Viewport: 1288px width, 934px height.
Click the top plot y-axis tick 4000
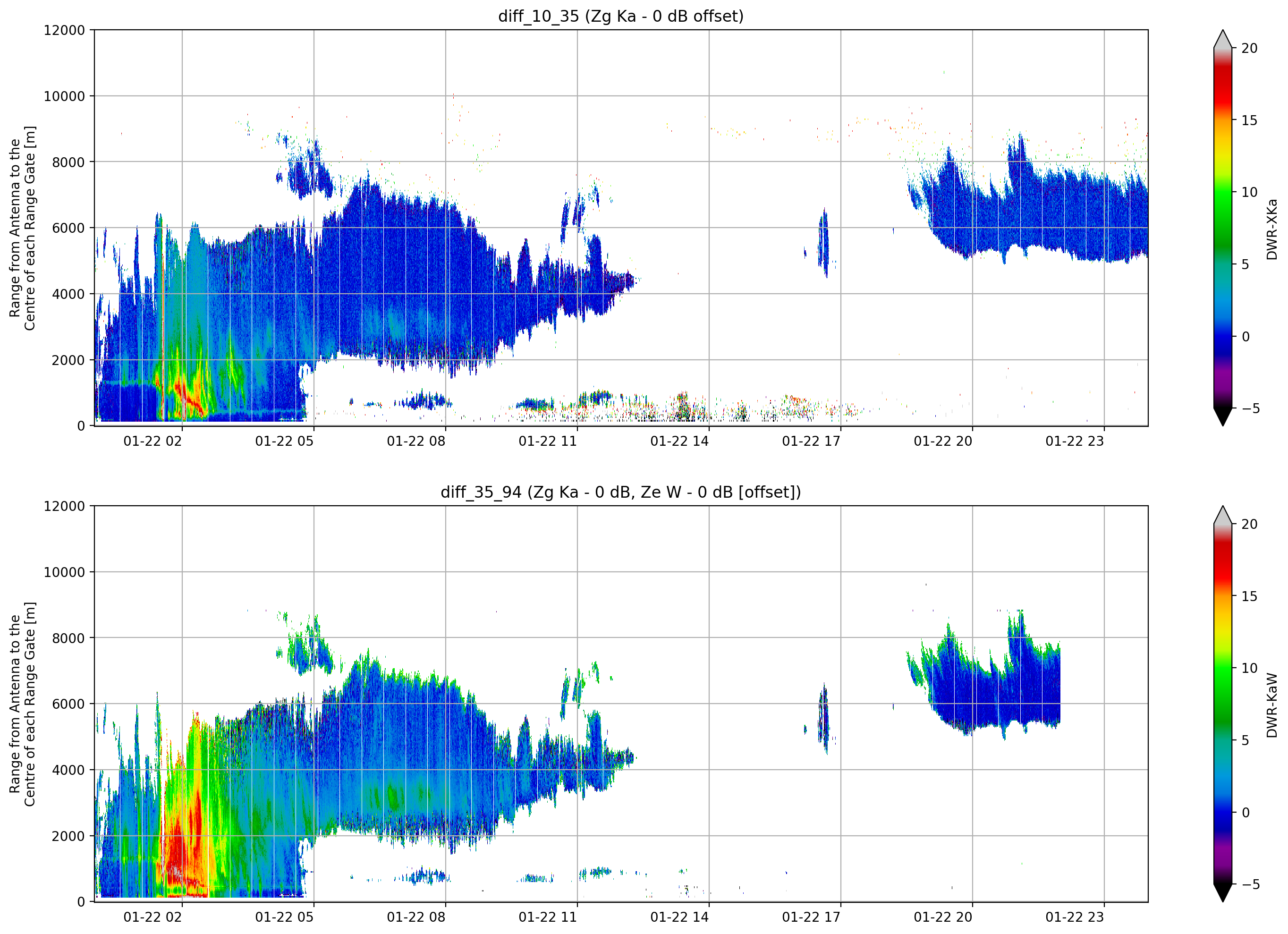(x=68, y=294)
